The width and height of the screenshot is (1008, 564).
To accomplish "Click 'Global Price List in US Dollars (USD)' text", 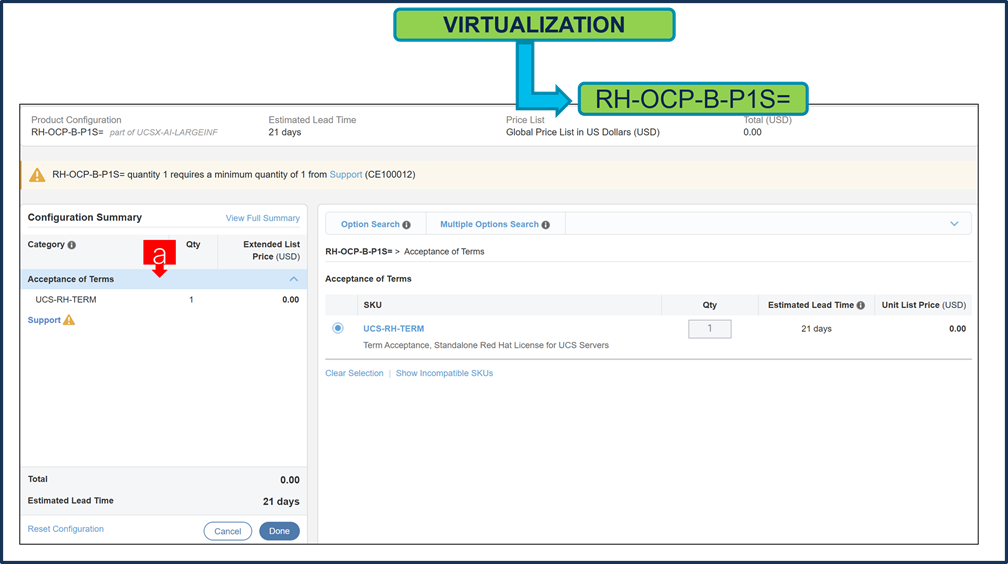I will [x=582, y=132].
